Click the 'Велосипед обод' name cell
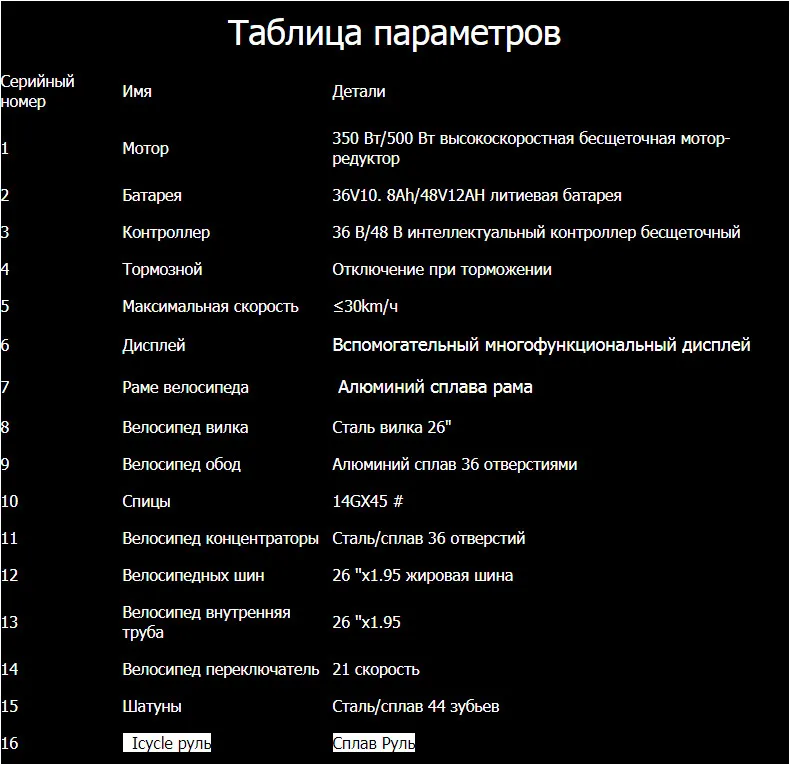 coord(181,464)
